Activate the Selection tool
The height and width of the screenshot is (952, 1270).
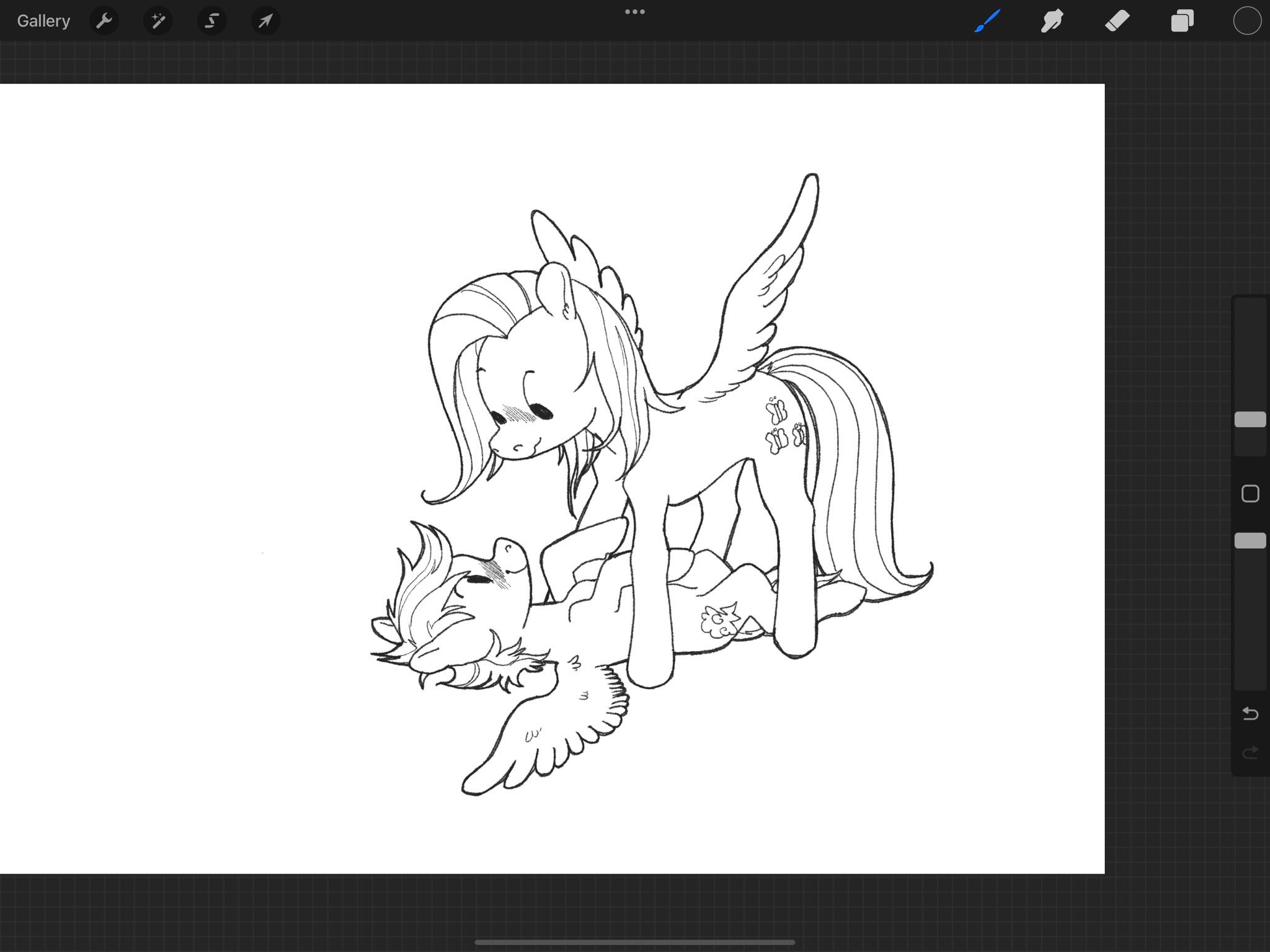click(x=211, y=21)
